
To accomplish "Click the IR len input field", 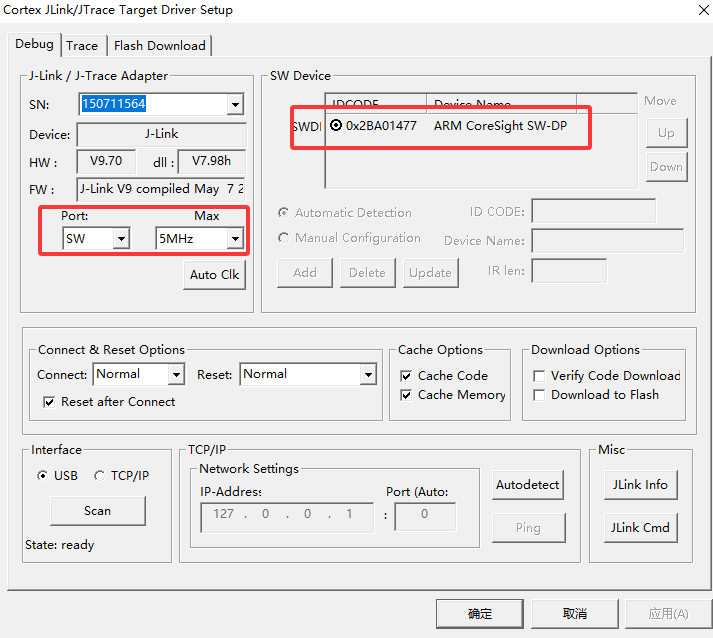I will click(569, 271).
